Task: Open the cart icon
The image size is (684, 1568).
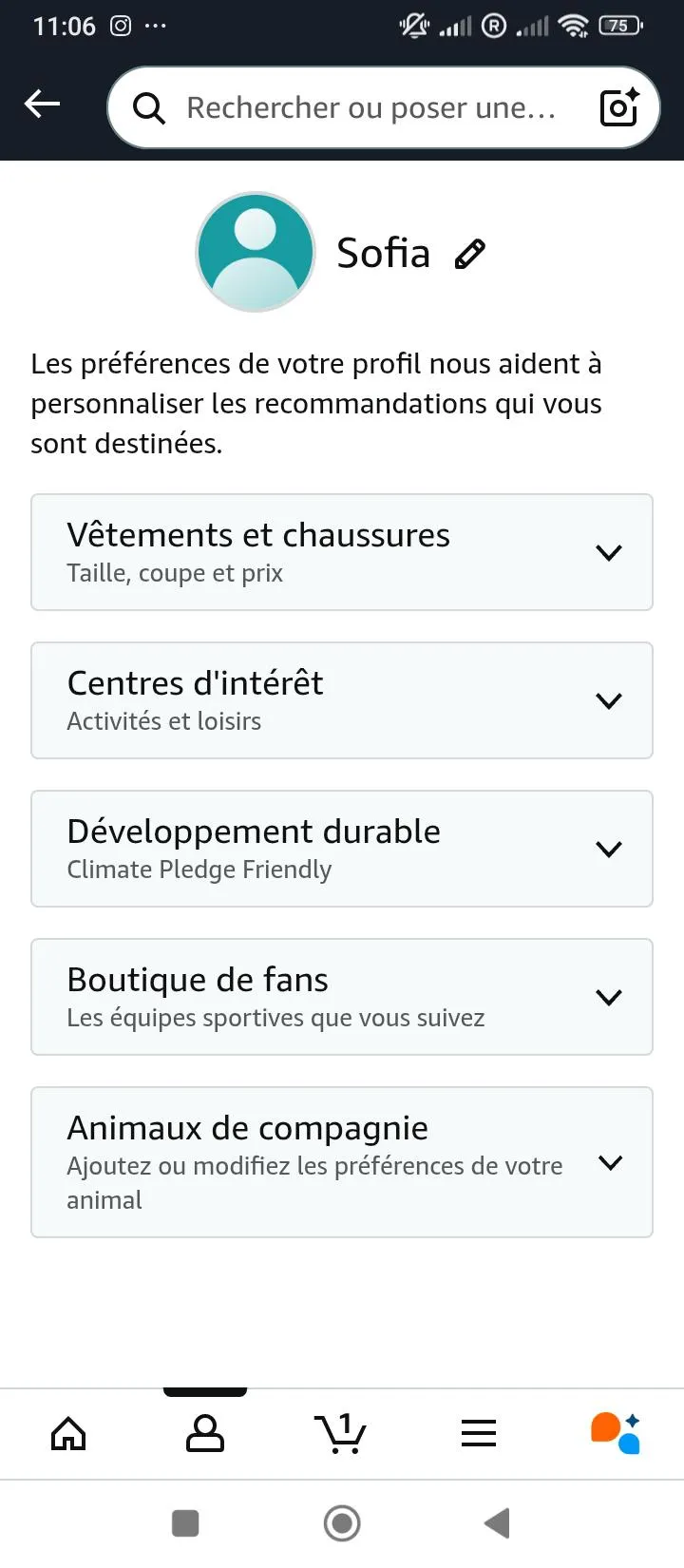Action: pos(340,1433)
